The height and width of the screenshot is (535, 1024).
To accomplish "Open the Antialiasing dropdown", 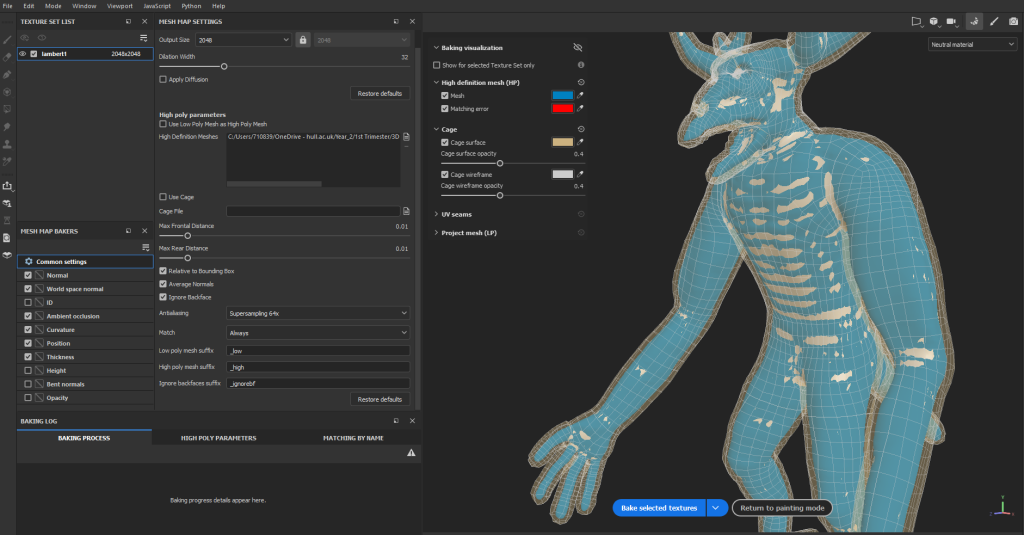I will coord(318,313).
